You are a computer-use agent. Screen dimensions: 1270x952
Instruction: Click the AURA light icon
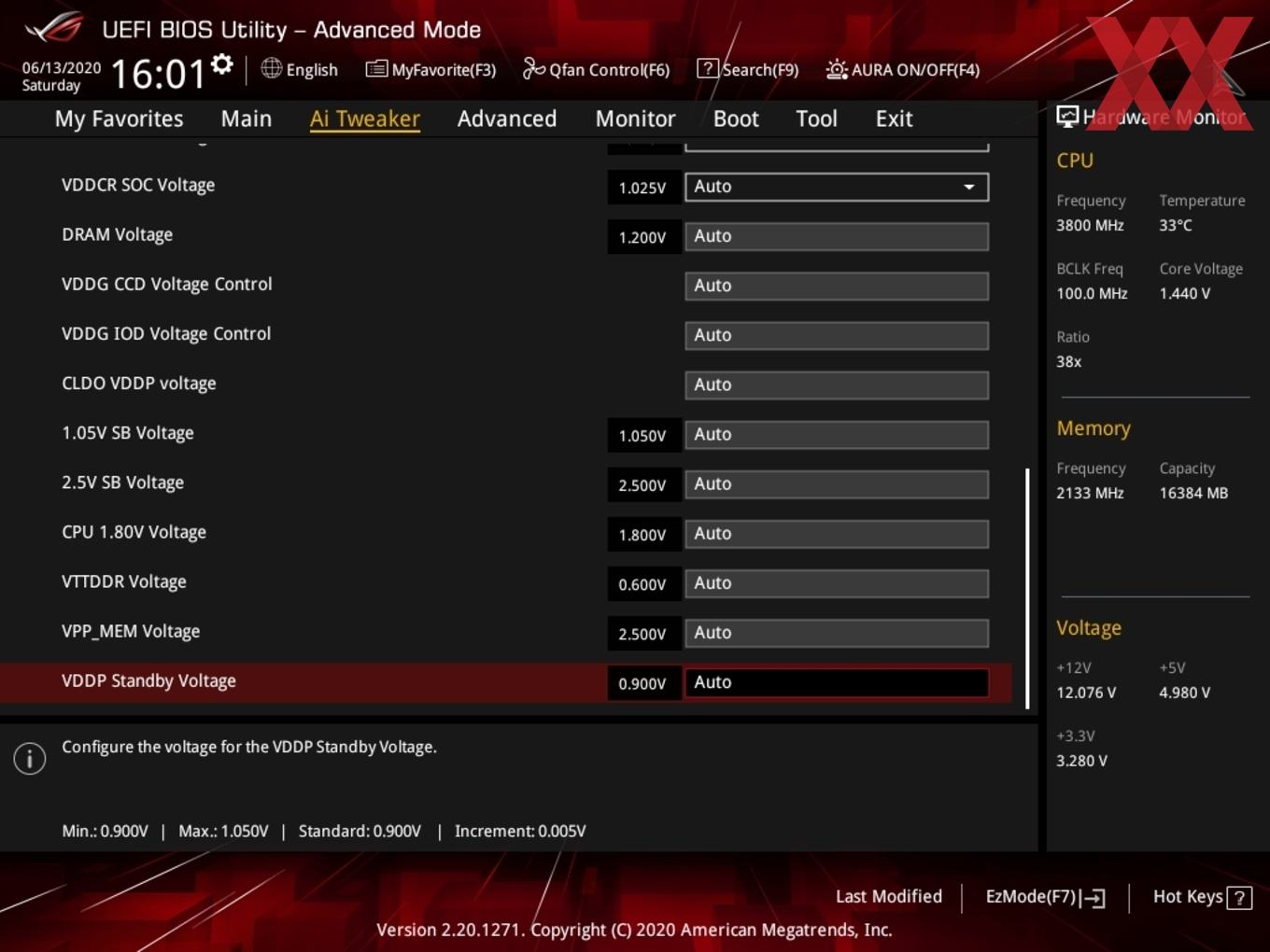[837, 69]
